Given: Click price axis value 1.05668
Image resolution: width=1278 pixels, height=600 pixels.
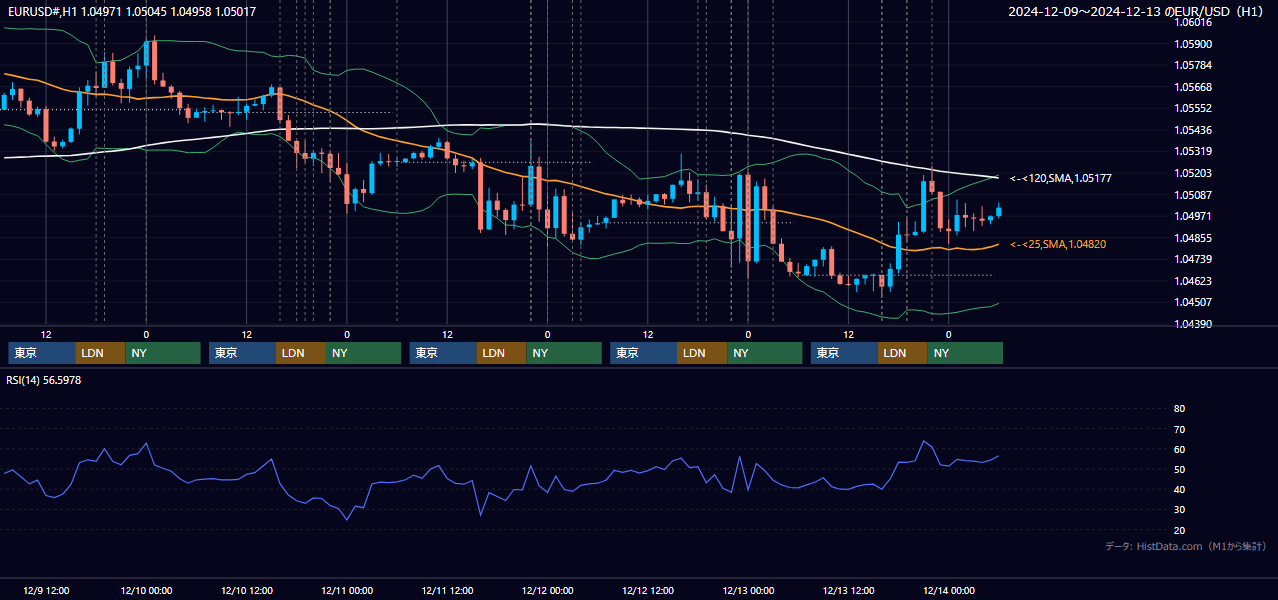Looking at the screenshot, I should 1192,87.
